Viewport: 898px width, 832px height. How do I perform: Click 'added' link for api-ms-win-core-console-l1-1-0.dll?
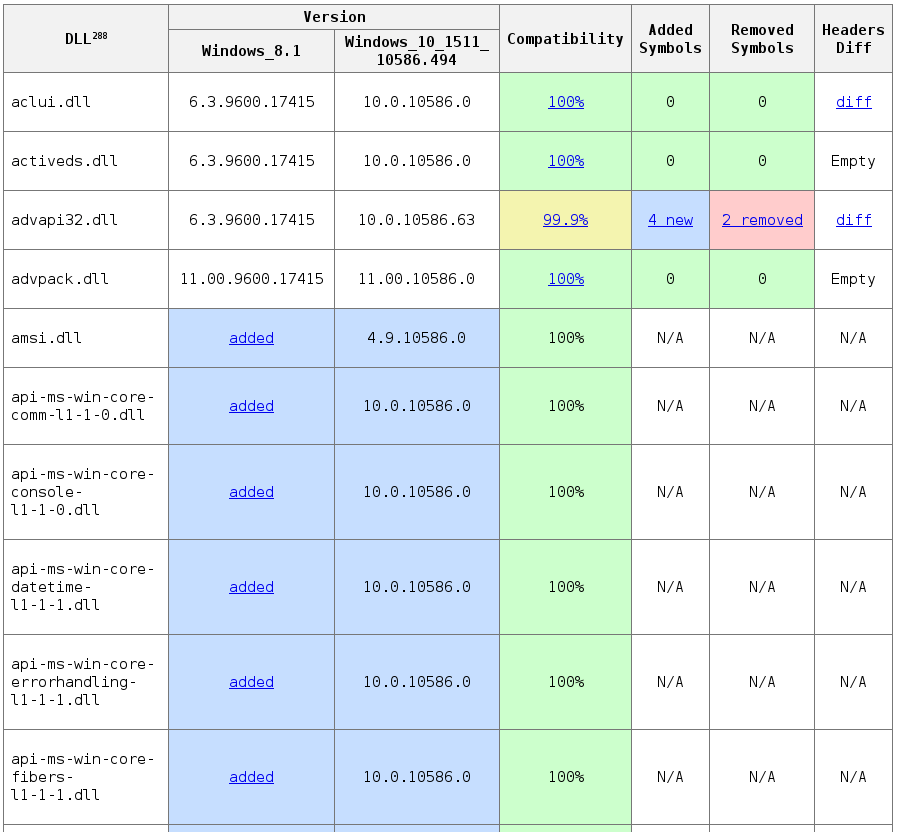[x=251, y=492]
